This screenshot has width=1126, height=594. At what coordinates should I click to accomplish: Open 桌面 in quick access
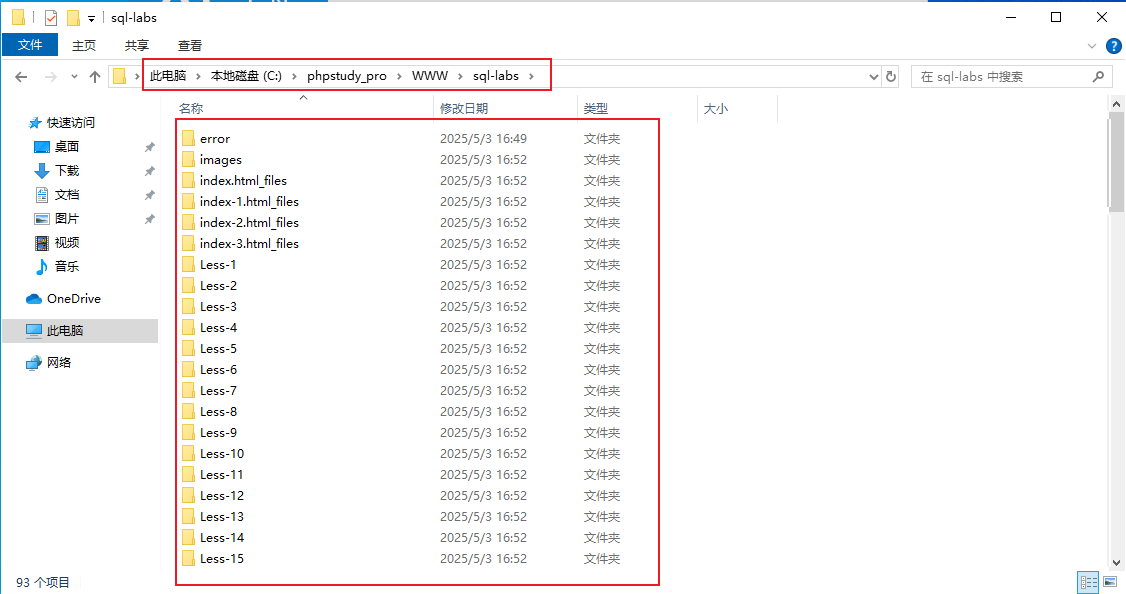pos(67,147)
